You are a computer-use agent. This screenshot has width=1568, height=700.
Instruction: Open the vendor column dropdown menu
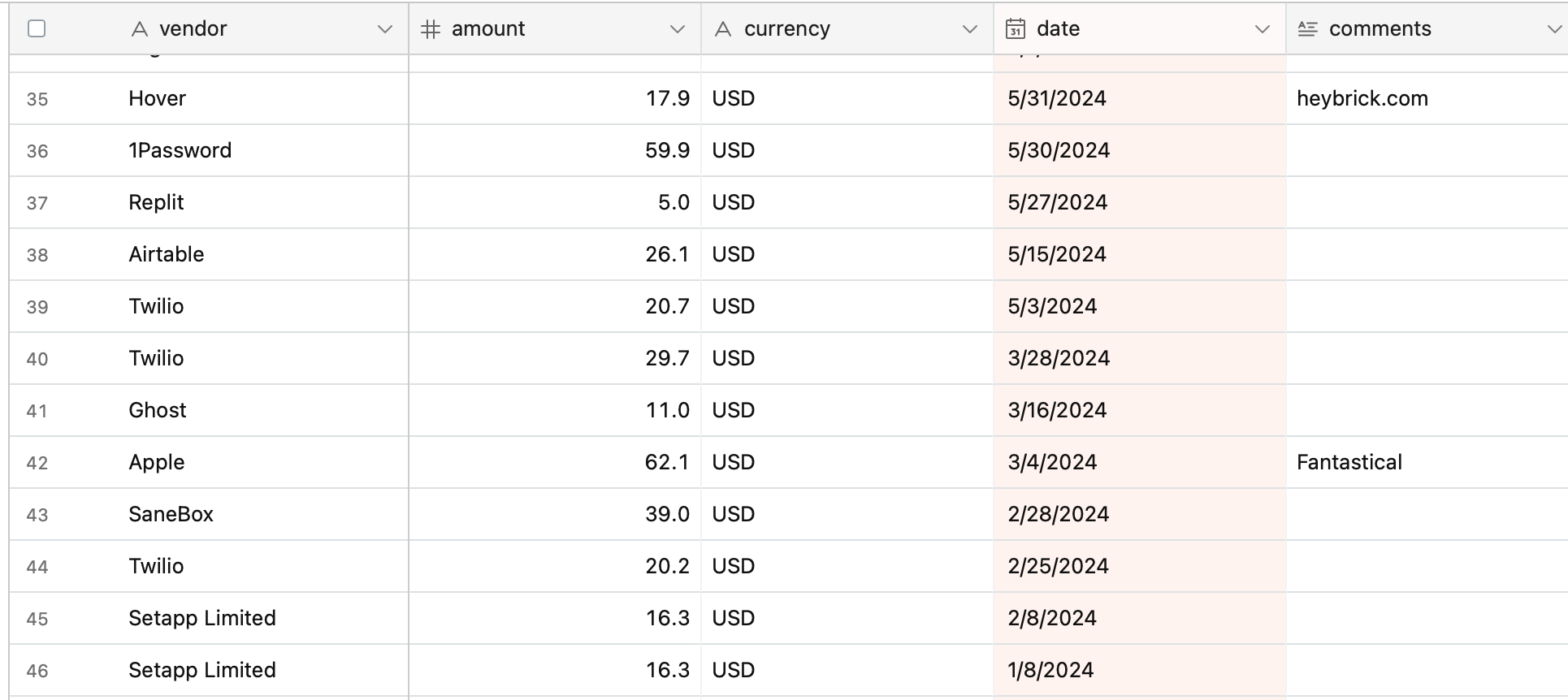(x=385, y=29)
